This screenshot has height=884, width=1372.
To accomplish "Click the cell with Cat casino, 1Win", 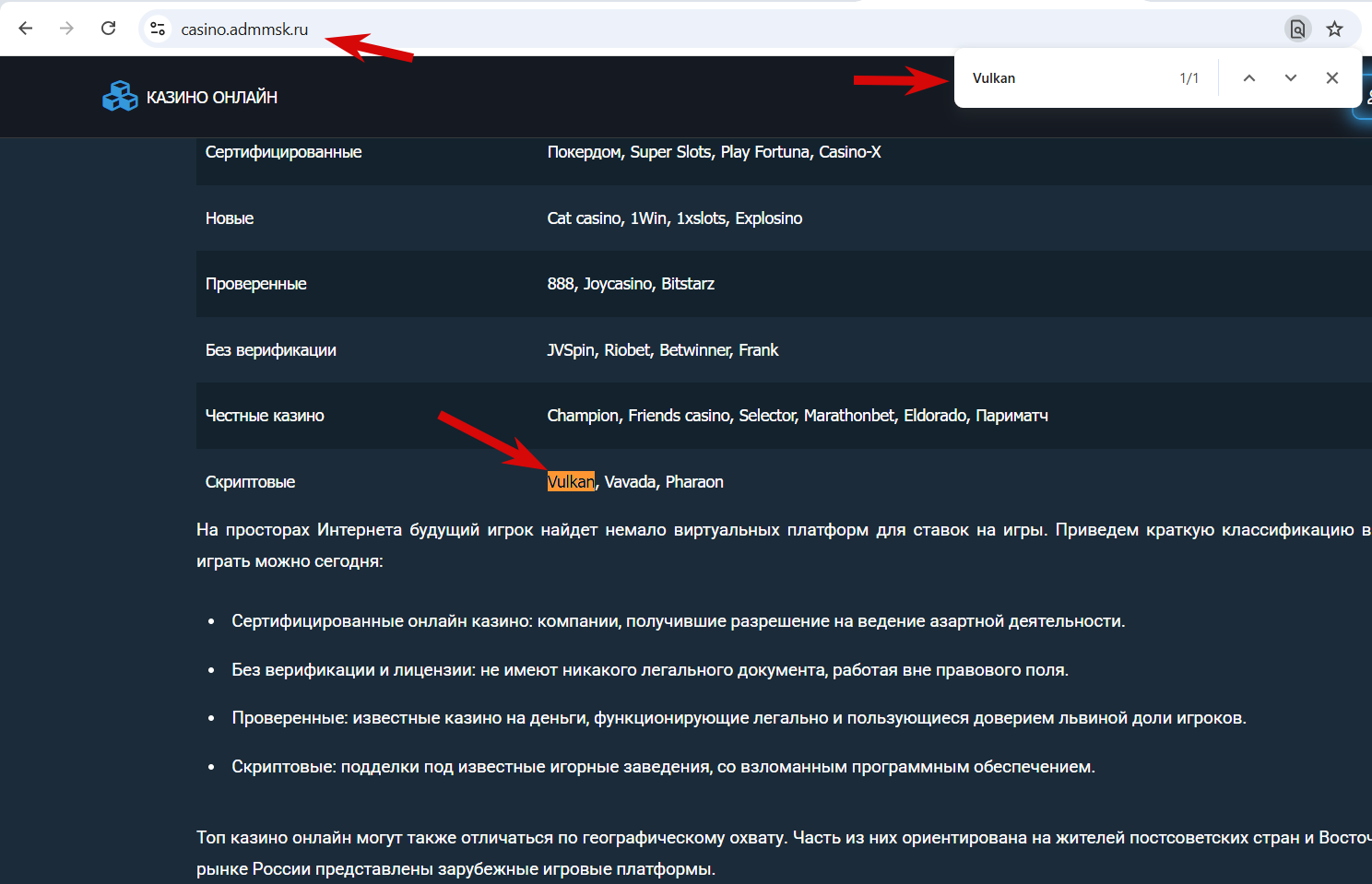I will 674,218.
